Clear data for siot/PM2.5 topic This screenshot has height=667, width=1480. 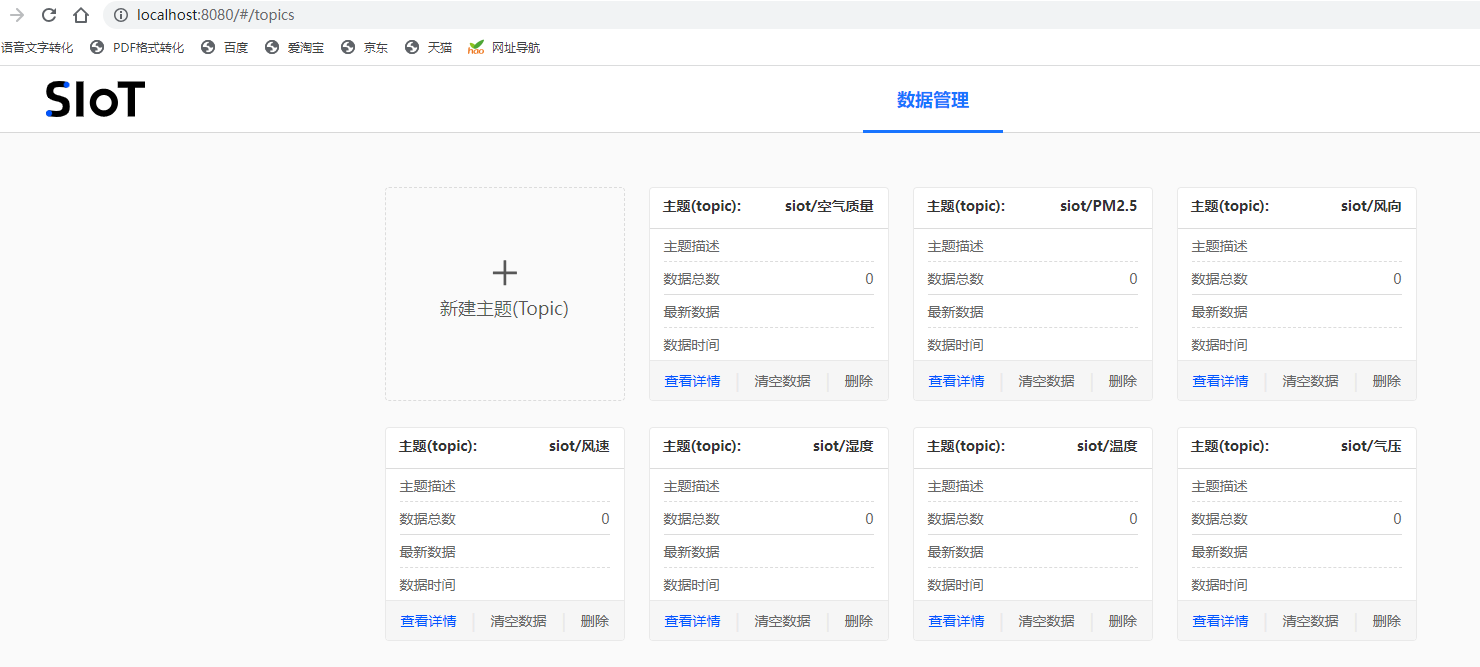(x=1046, y=381)
